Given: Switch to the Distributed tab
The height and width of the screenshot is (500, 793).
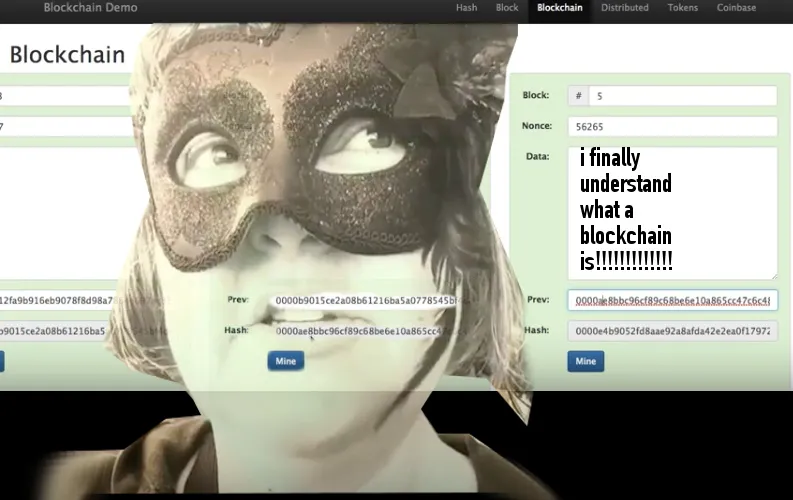Looking at the screenshot, I should (x=625, y=8).
